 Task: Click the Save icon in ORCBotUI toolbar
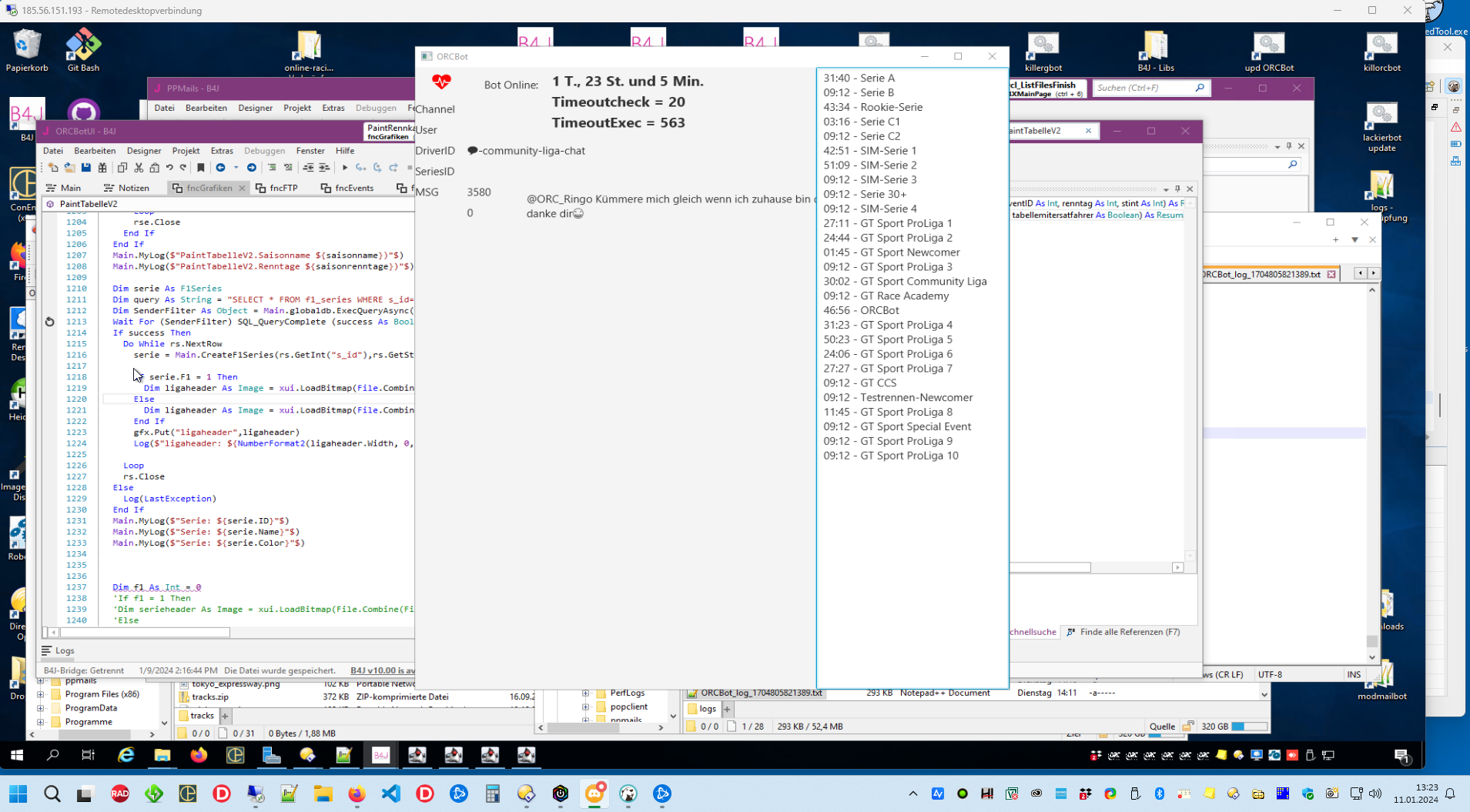(85, 168)
